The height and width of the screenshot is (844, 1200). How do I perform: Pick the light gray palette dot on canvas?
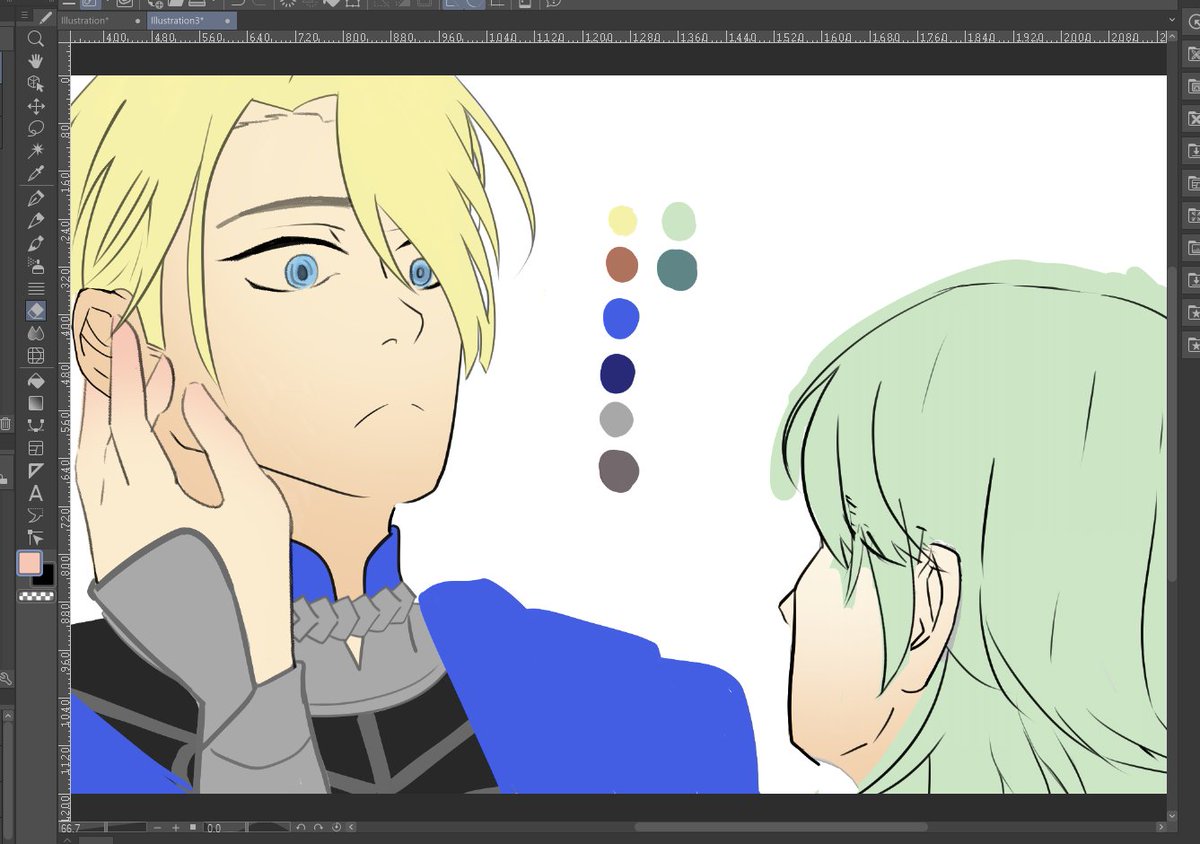click(x=616, y=419)
